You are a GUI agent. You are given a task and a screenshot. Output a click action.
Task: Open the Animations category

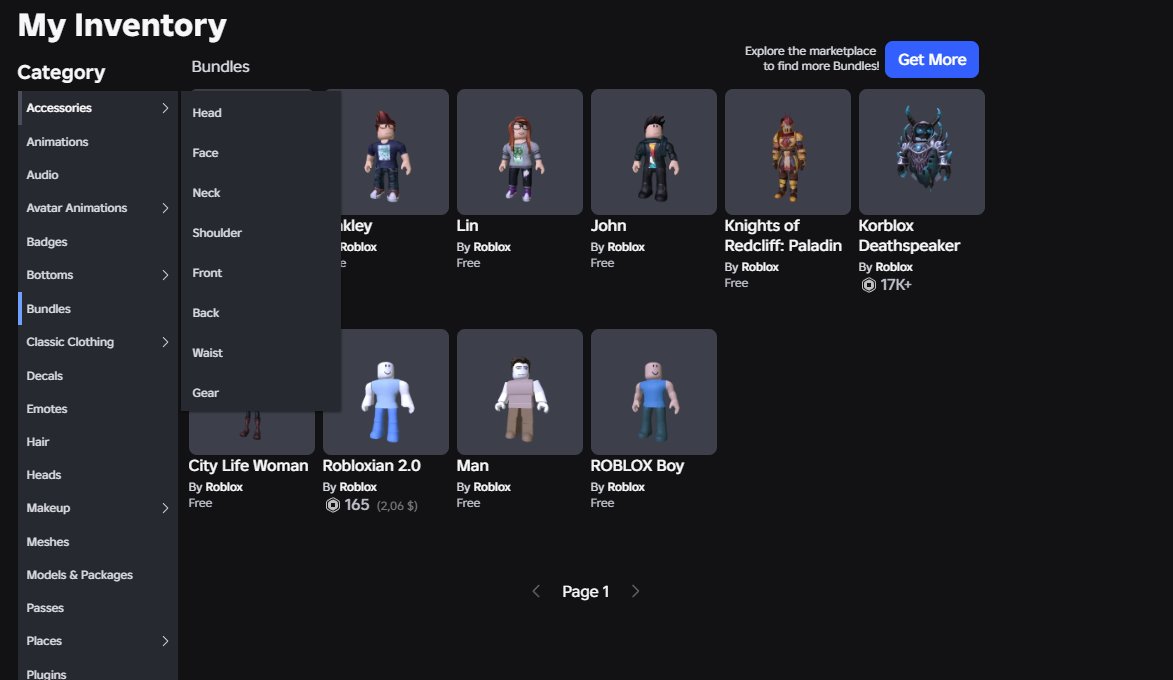point(98,141)
